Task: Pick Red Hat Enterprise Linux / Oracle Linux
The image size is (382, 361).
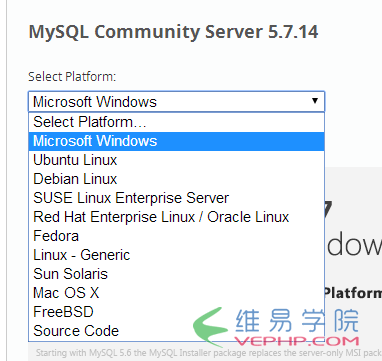Action: [x=176, y=217]
